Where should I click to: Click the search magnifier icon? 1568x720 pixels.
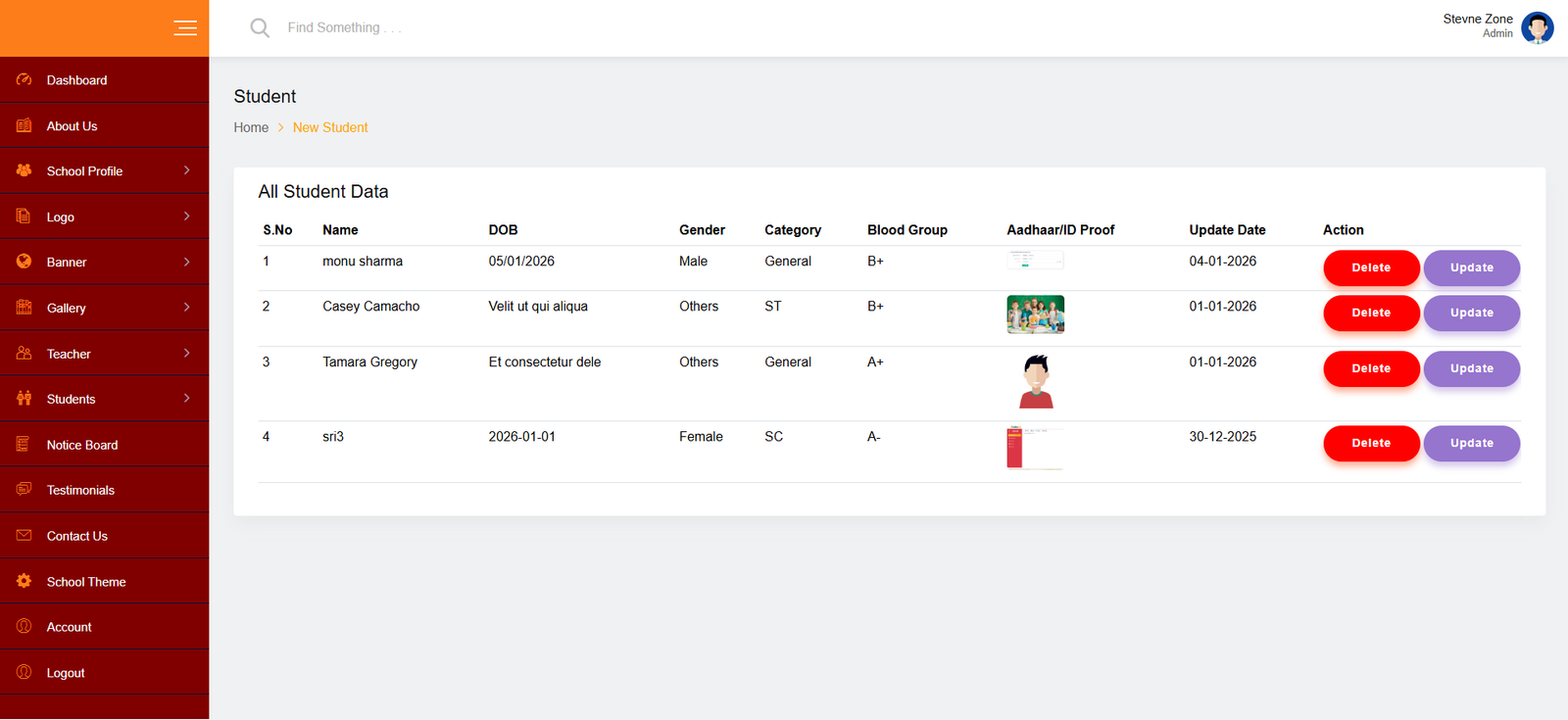[x=260, y=27]
